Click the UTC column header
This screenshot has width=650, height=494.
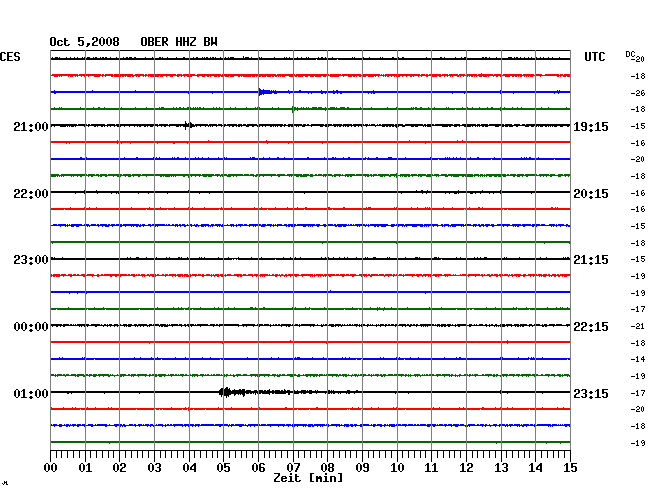click(594, 57)
